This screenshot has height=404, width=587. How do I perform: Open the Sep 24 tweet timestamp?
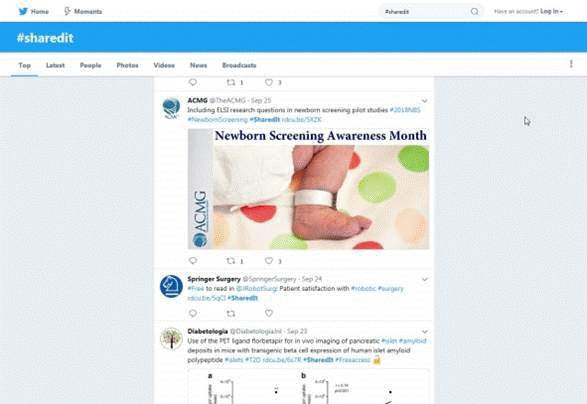(312, 279)
